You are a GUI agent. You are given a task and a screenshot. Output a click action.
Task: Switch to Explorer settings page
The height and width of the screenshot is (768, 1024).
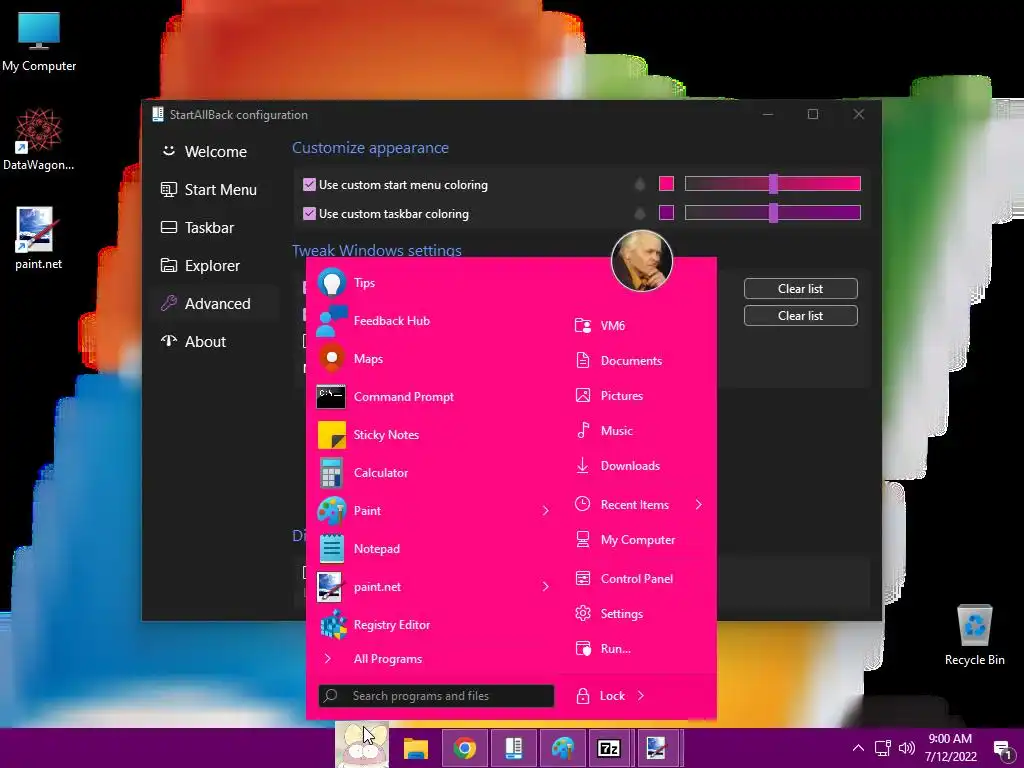click(214, 265)
